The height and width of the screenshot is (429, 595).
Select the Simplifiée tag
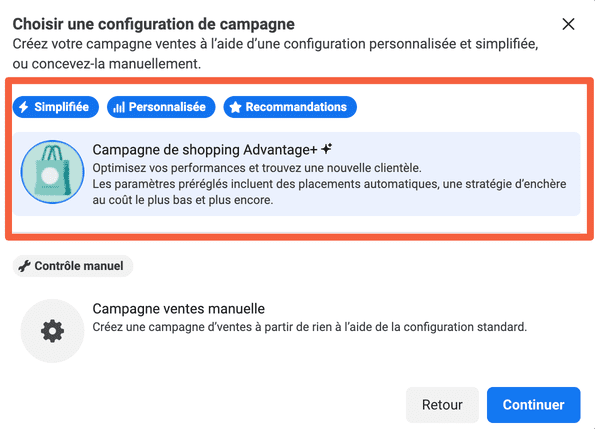pyautogui.click(x=56, y=107)
